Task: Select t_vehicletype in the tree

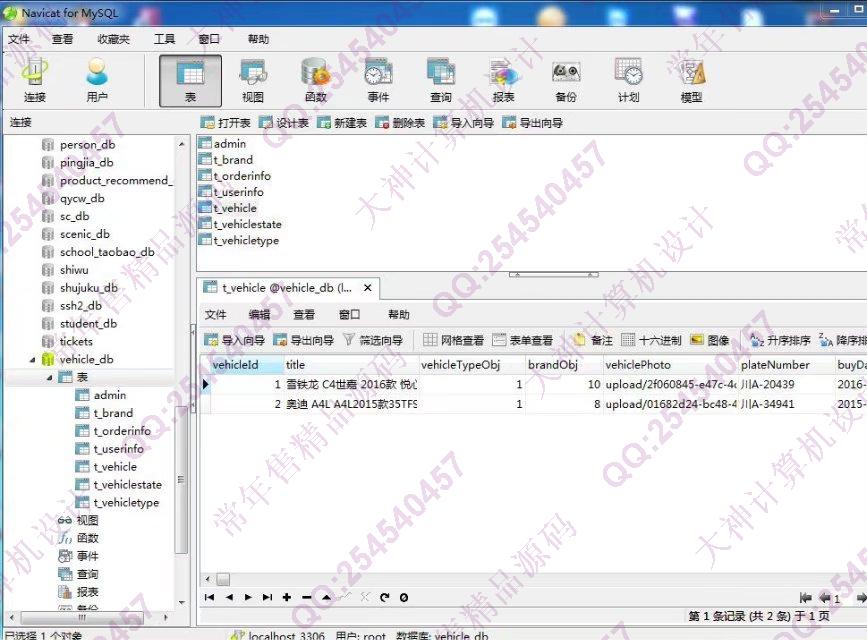Action: click(126, 502)
